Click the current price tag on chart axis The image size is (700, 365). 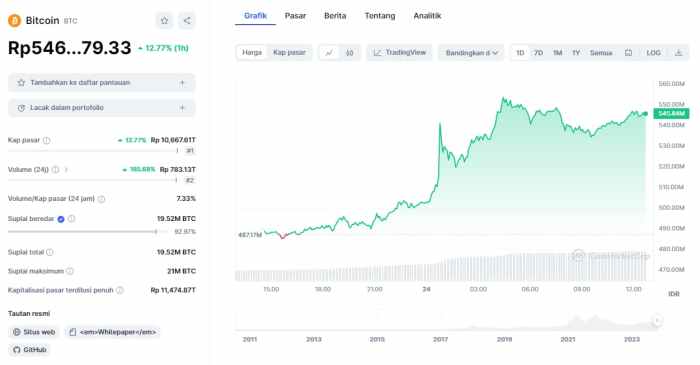click(x=671, y=114)
